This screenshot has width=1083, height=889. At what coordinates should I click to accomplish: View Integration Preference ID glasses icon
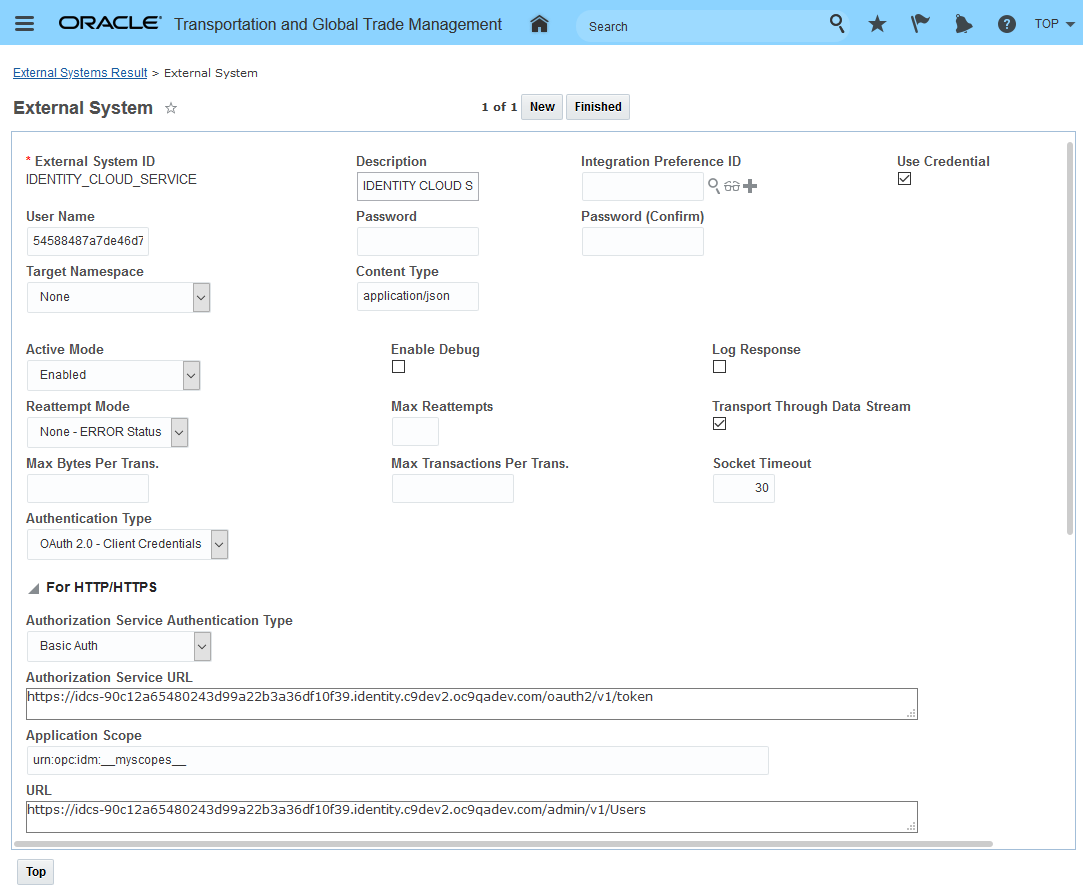click(x=732, y=186)
